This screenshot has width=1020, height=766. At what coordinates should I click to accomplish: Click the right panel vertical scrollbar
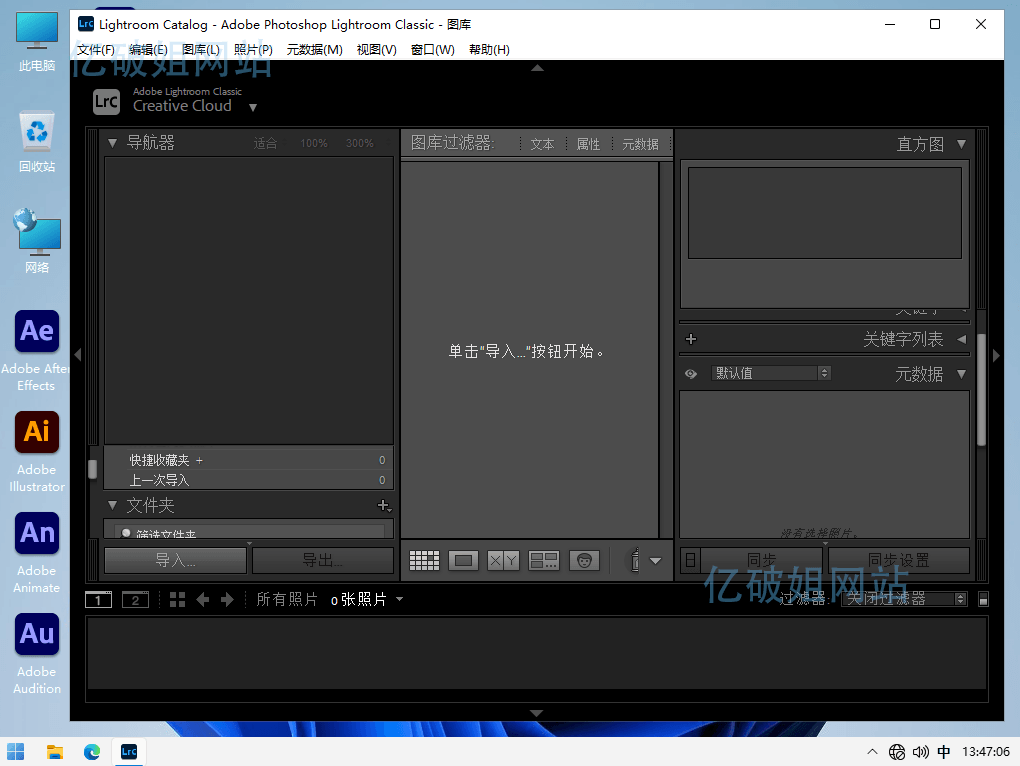coord(982,390)
